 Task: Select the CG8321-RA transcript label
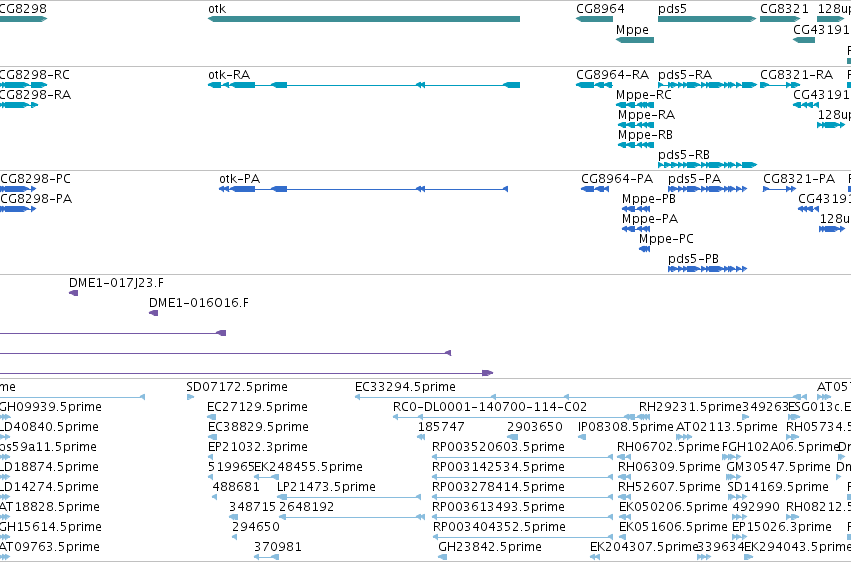(797, 75)
